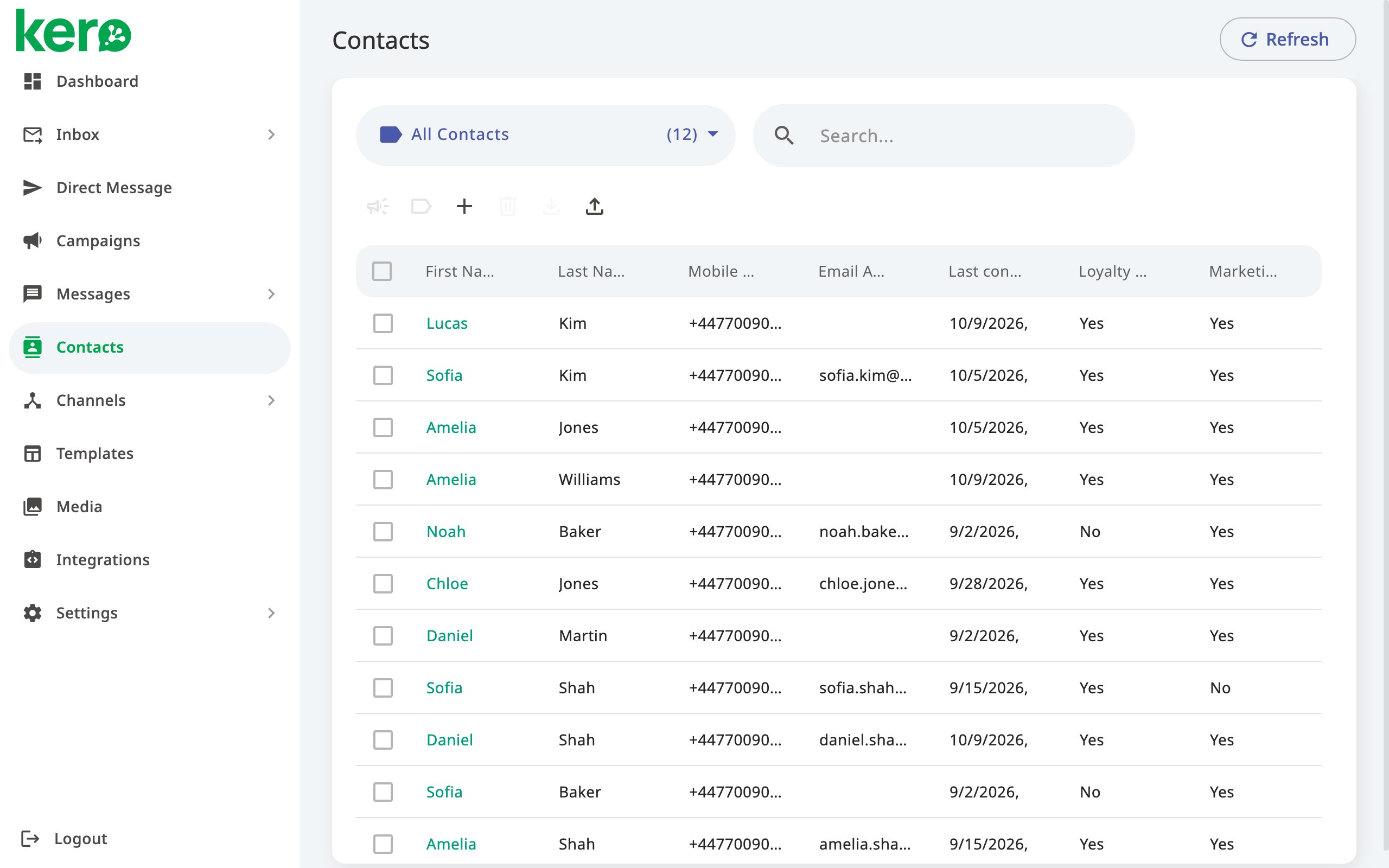Select the Lucas Kim row checkbox

coord(383,323)
